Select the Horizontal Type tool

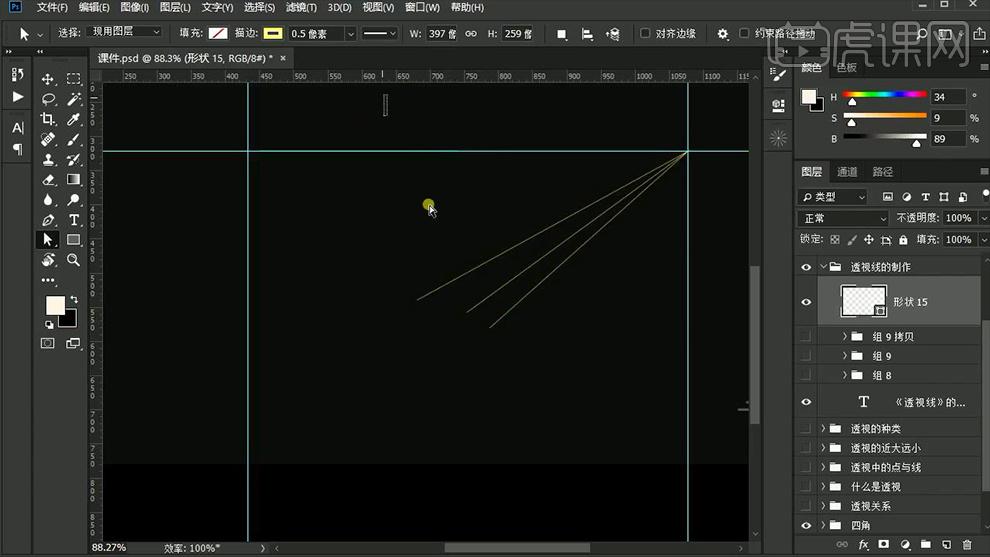pyautogui.click(x=74, y=220)
